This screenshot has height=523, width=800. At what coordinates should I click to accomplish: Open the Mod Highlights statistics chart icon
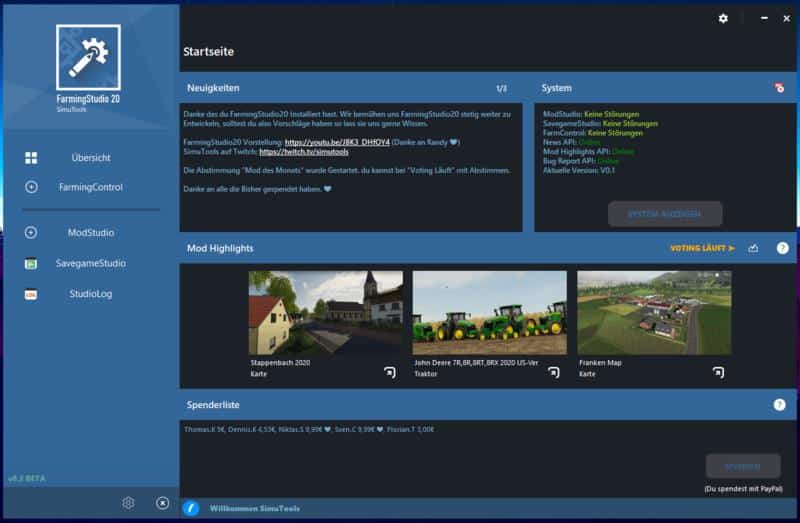click(x=753, y=248)
